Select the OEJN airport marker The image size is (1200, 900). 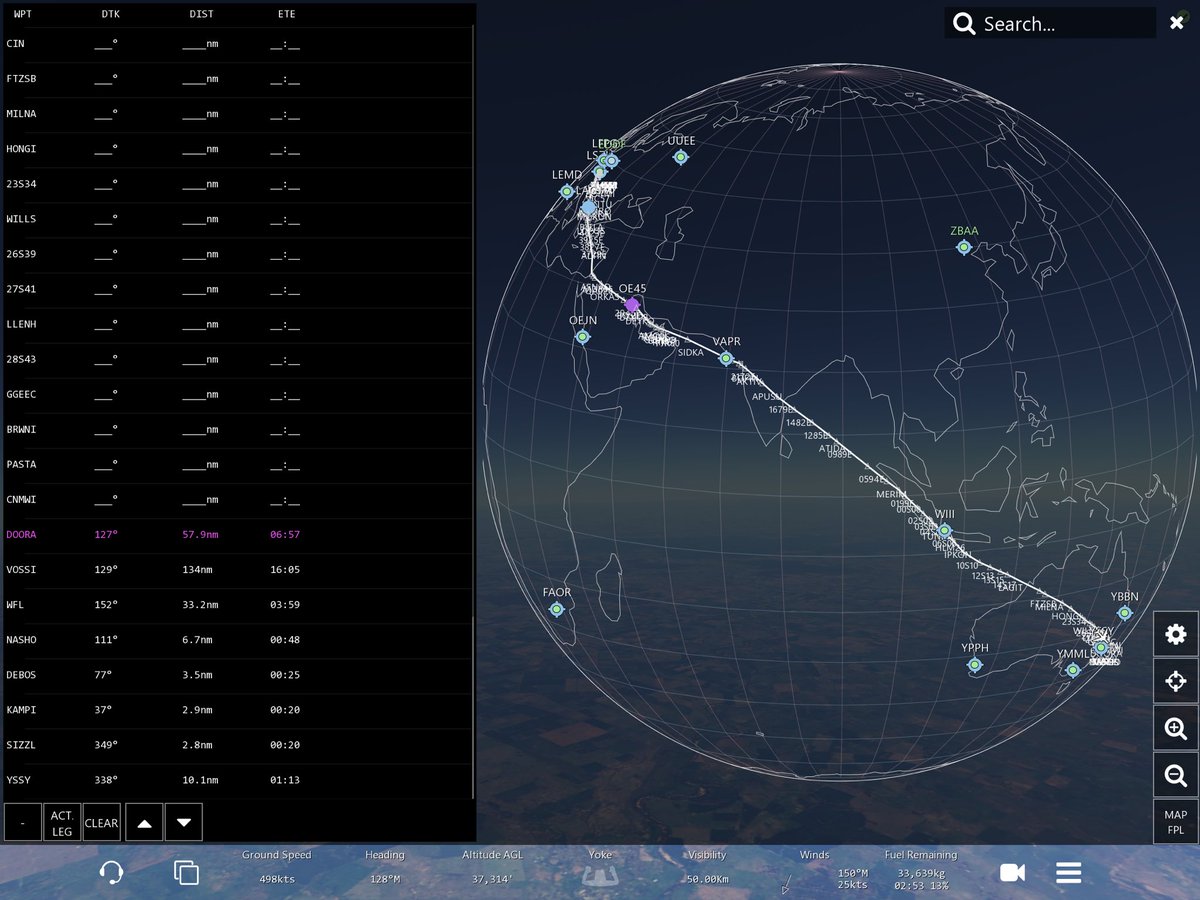coord(583,337)
